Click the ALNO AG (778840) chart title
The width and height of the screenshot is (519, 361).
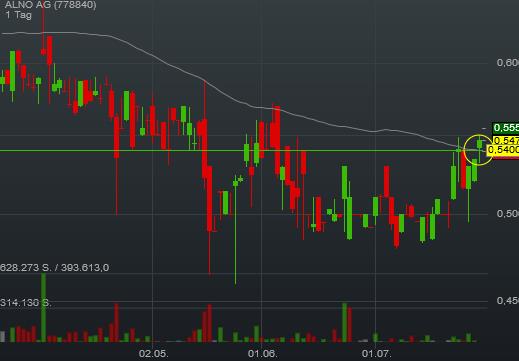point(50,5)
